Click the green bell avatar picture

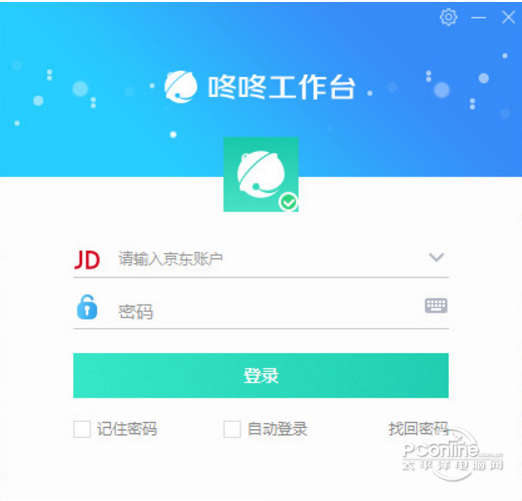(x=261, y=174)
